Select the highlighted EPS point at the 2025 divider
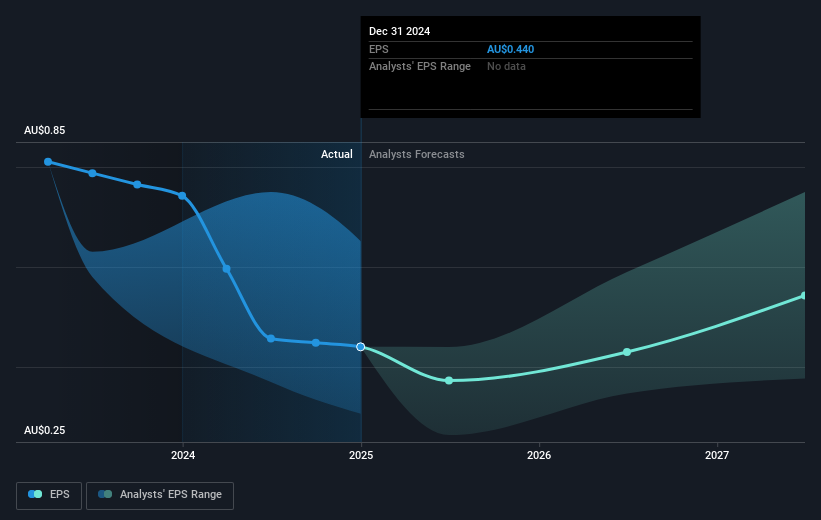The height and width of the screenshot is (520, 821). [x=361, y=347]
